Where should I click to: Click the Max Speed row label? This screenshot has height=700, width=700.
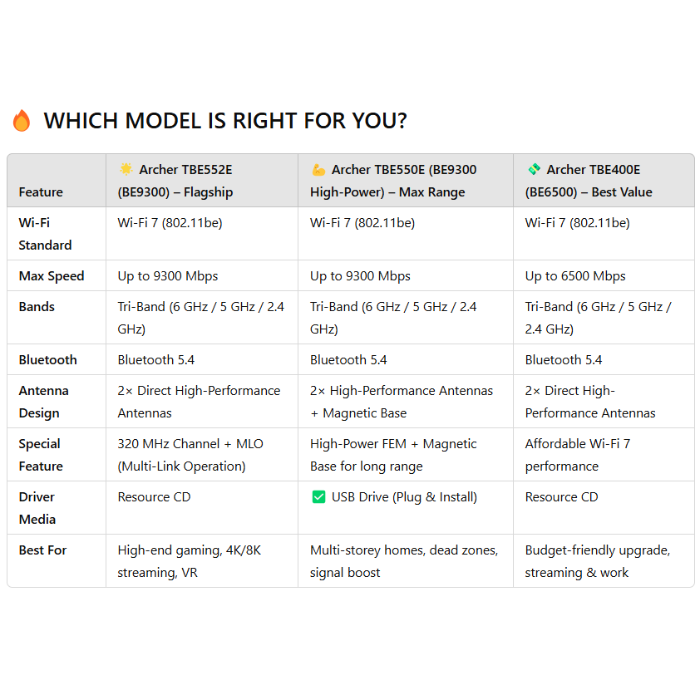click(51, 276)
